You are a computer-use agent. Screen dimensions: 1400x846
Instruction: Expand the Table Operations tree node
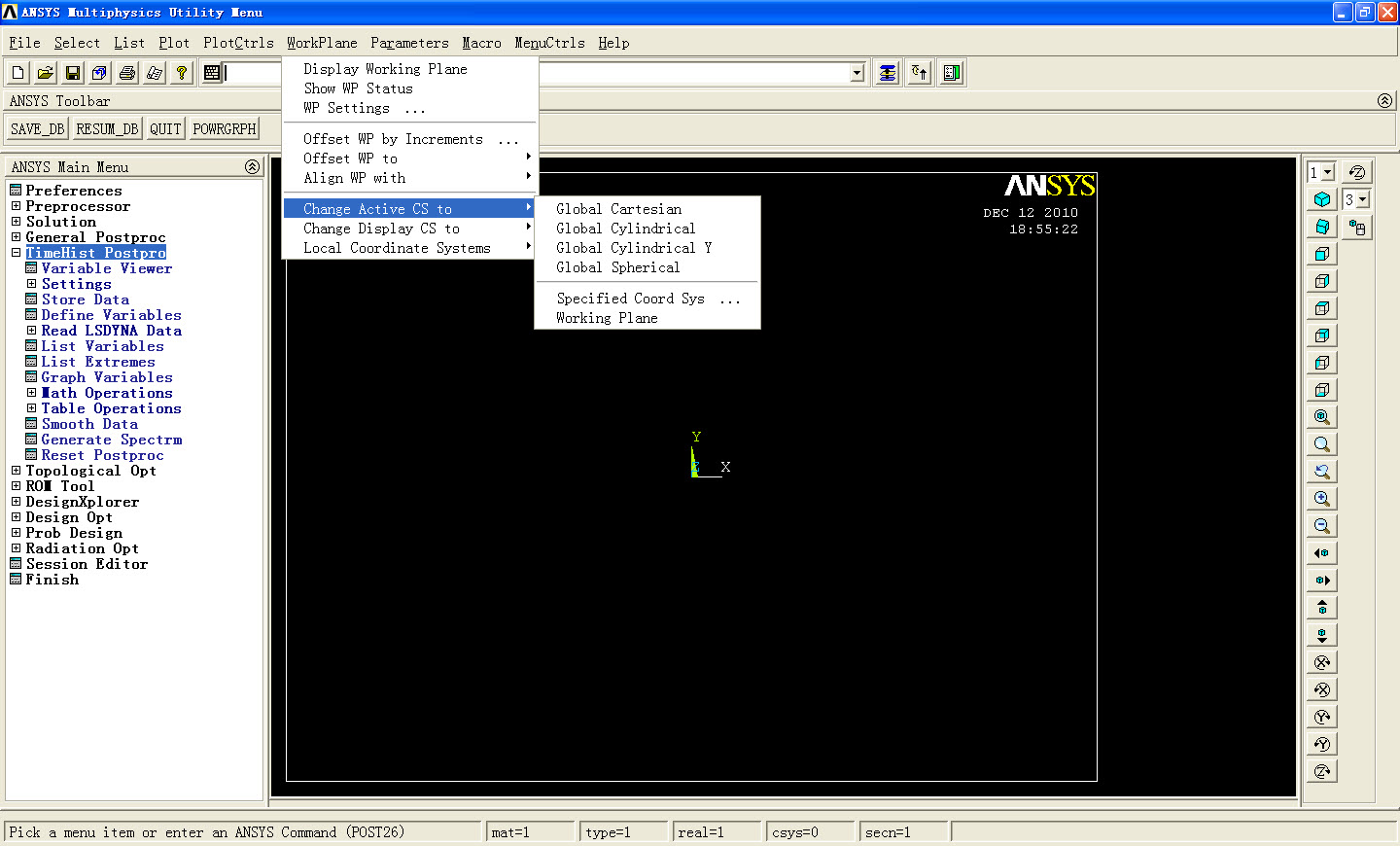click(x=31, y=408)
